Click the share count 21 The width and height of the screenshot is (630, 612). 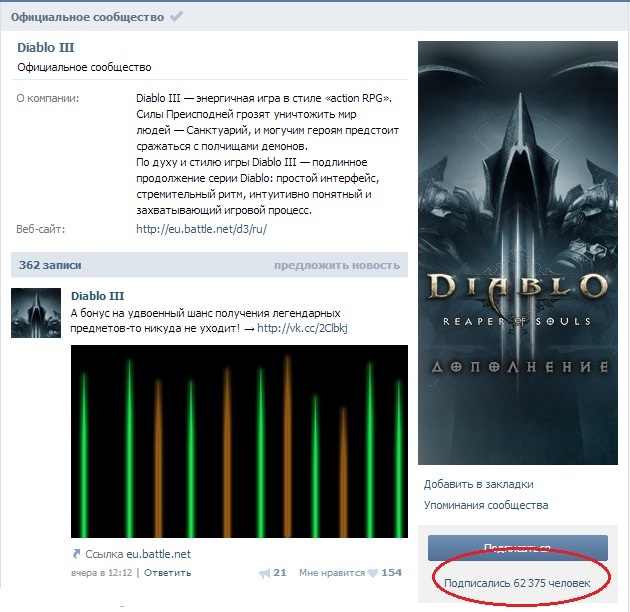[x=280, y=573]
